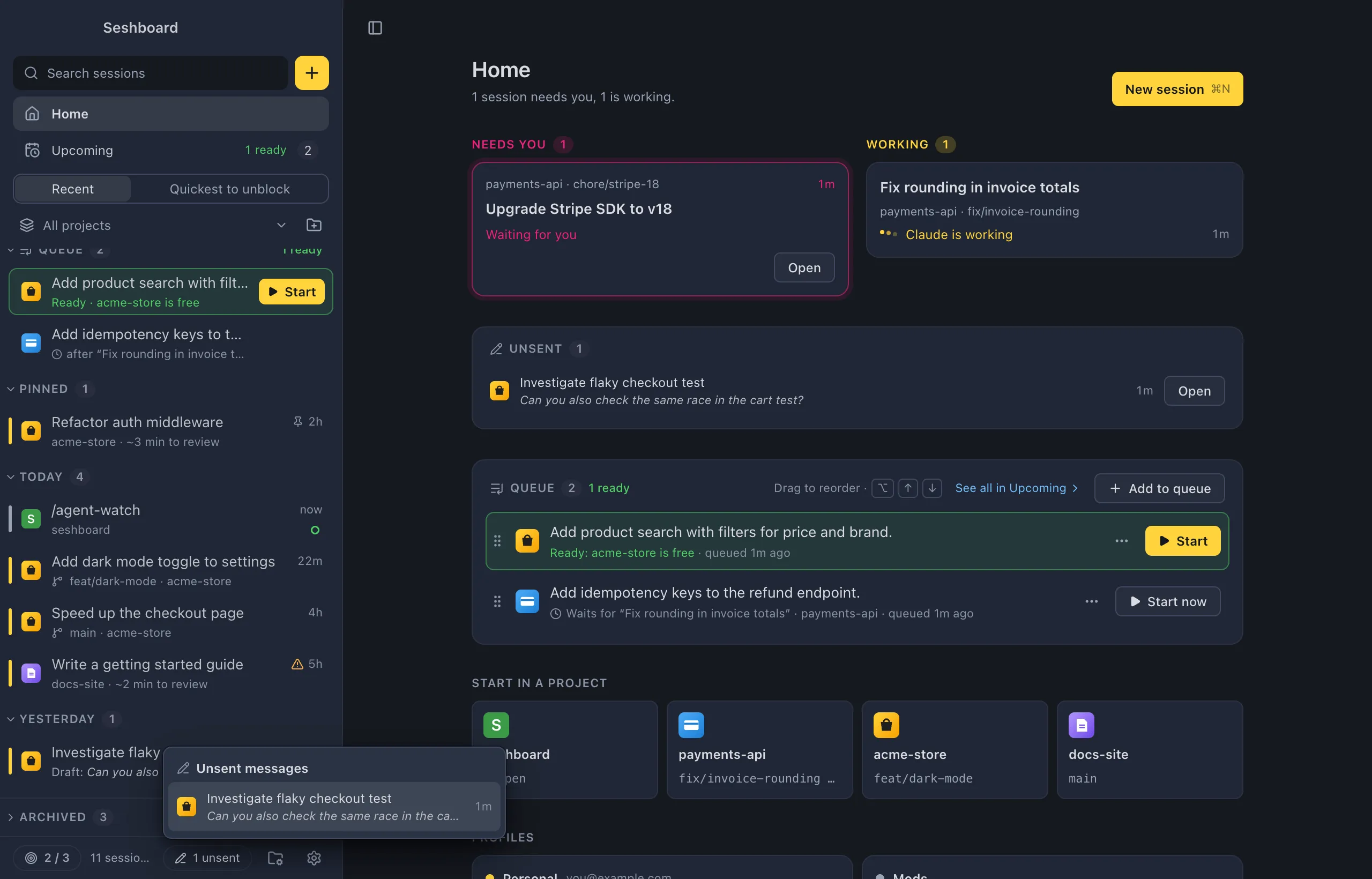
Task: Open the add project folder icon
Action: point(314,225)
